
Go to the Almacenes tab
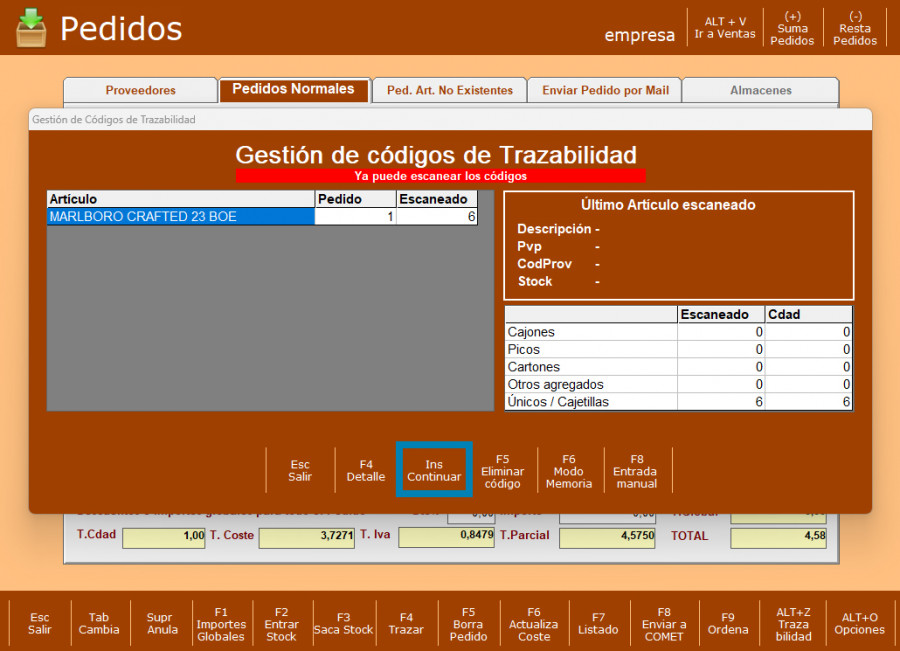coord(760,90)
